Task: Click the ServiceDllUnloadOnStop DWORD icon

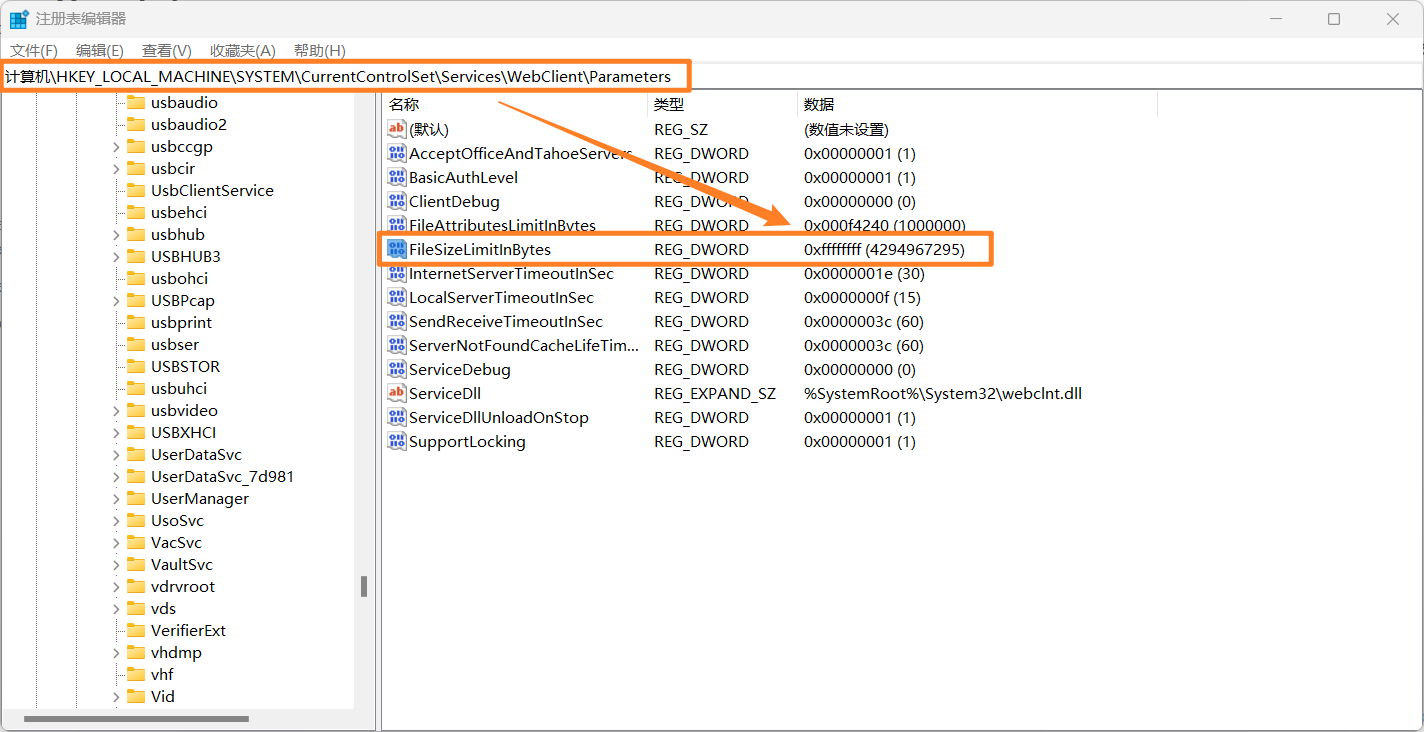Action: pyautogui.click(x=397, y=417)
